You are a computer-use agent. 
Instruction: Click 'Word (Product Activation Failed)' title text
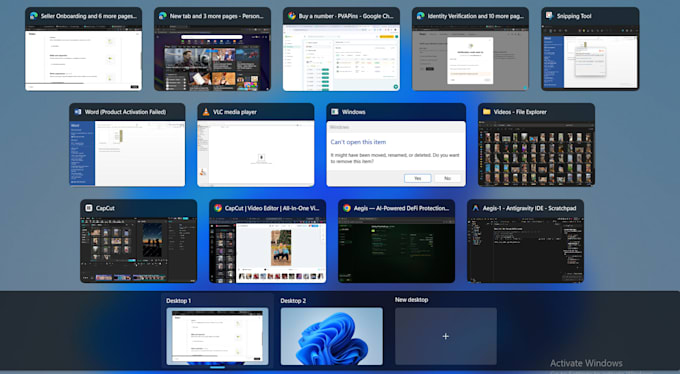click(x=125, y=112)
